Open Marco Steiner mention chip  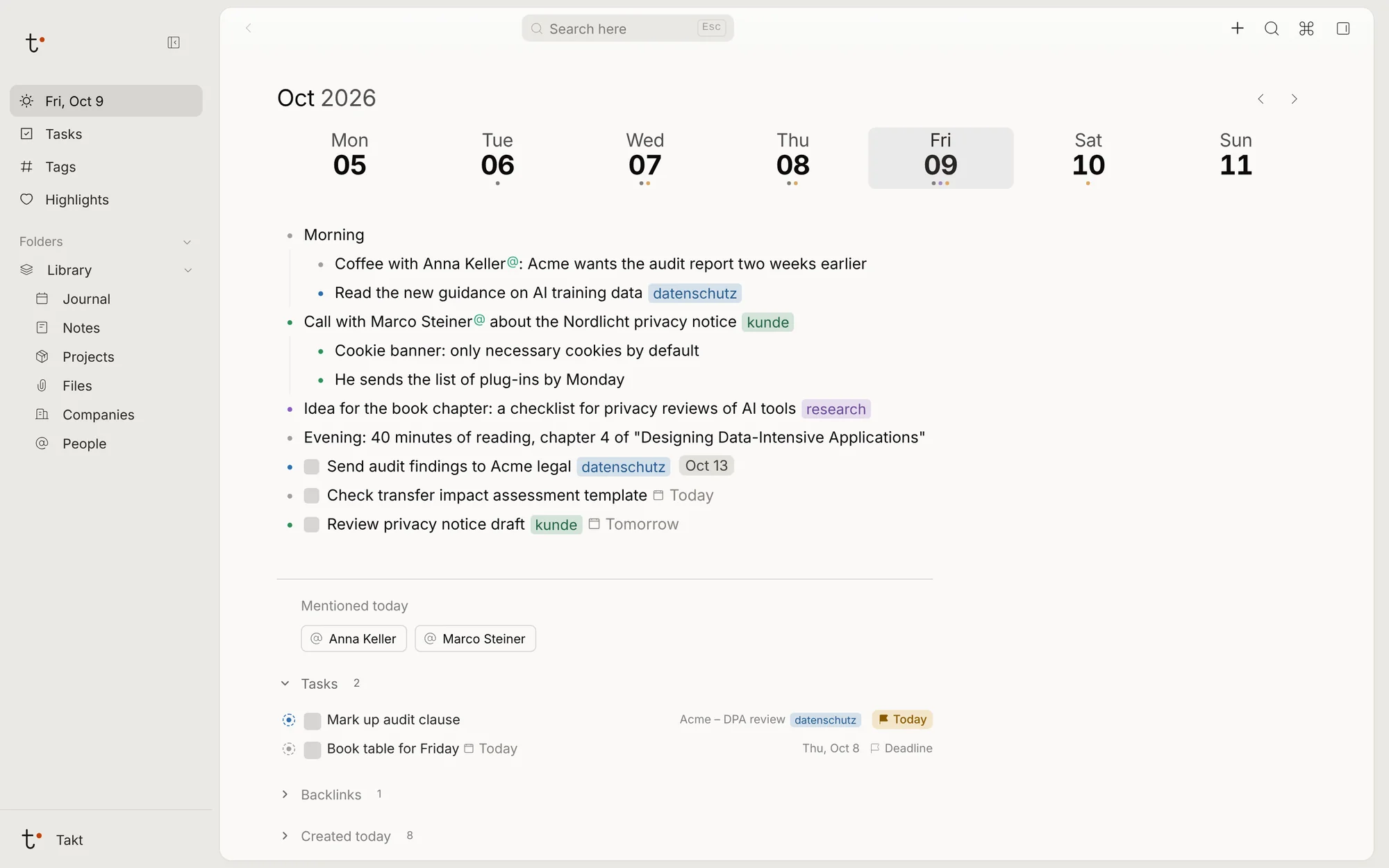(475, 639)
